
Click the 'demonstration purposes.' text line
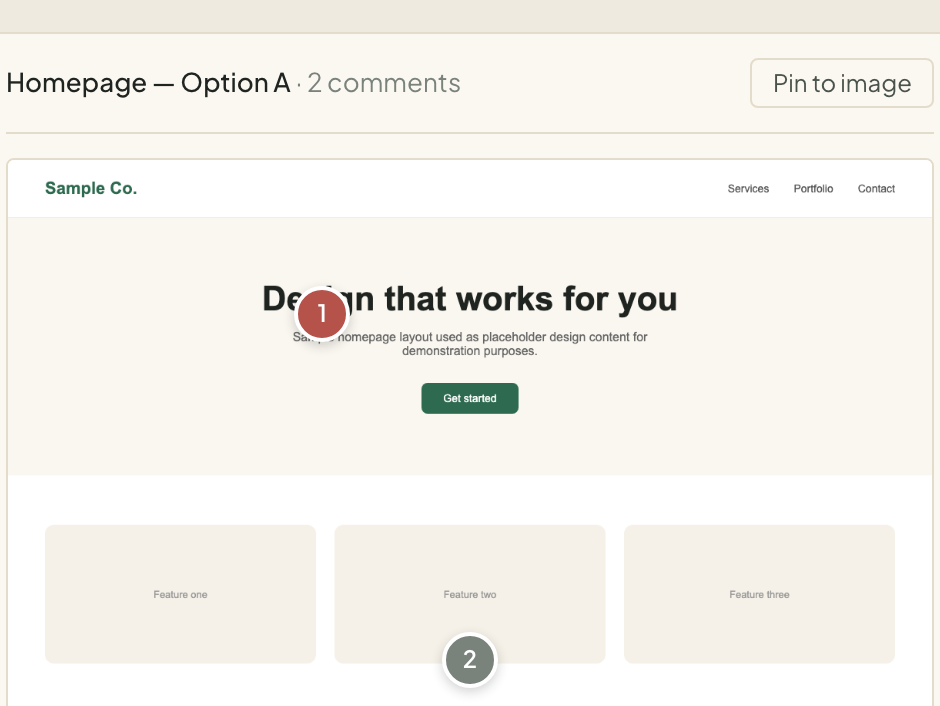coord(469,351)
